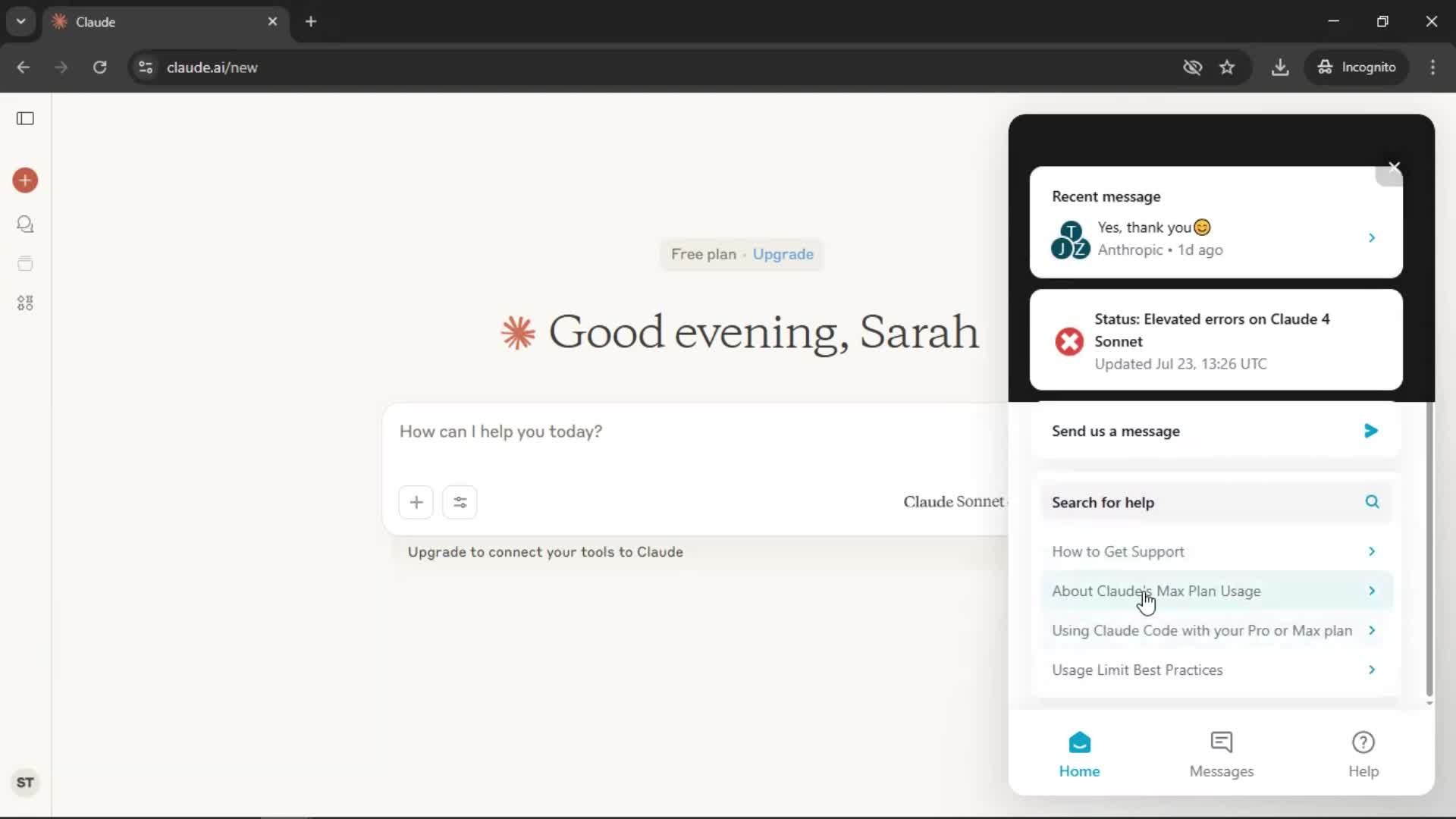Click the Upgrade link
Image resolution: width=1456 pixels, height=819 pixels.
click(783, 254)
